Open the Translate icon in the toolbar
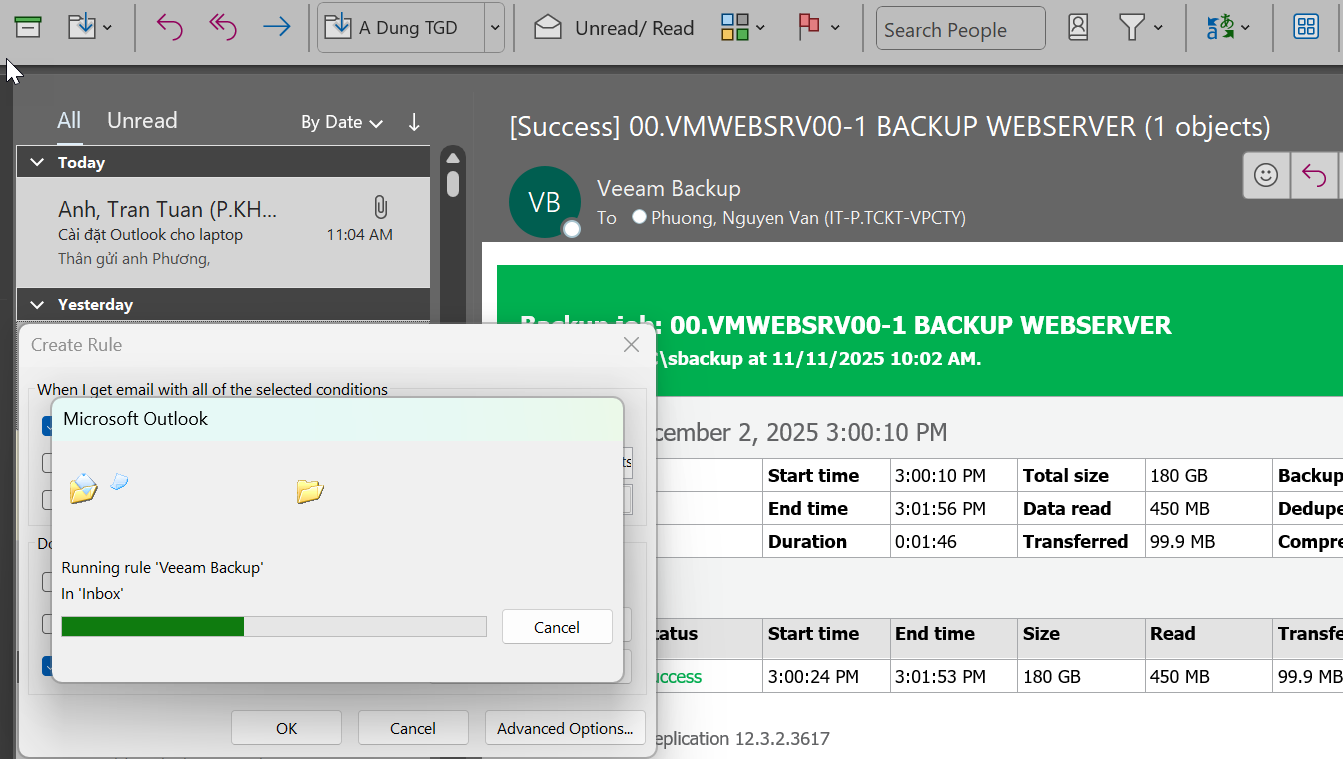Viewport: 1343px width, 759px height. 1220,27
